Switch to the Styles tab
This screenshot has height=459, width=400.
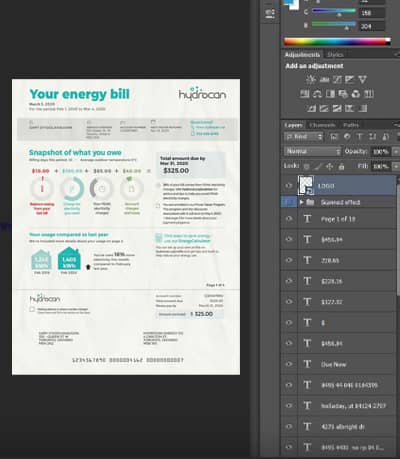[x=335, y=55]
